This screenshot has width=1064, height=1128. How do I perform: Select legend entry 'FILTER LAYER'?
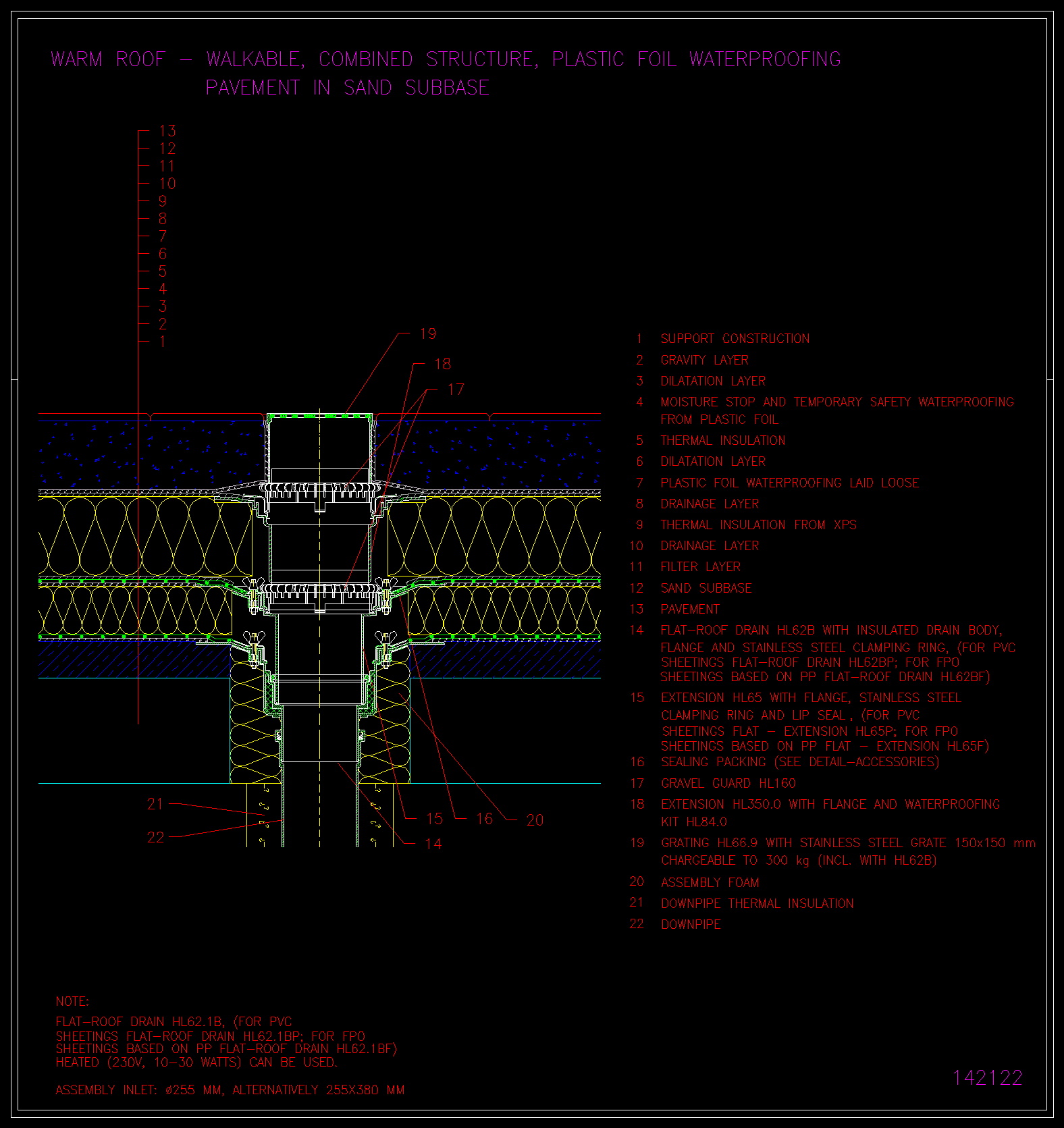coord(700,567)
